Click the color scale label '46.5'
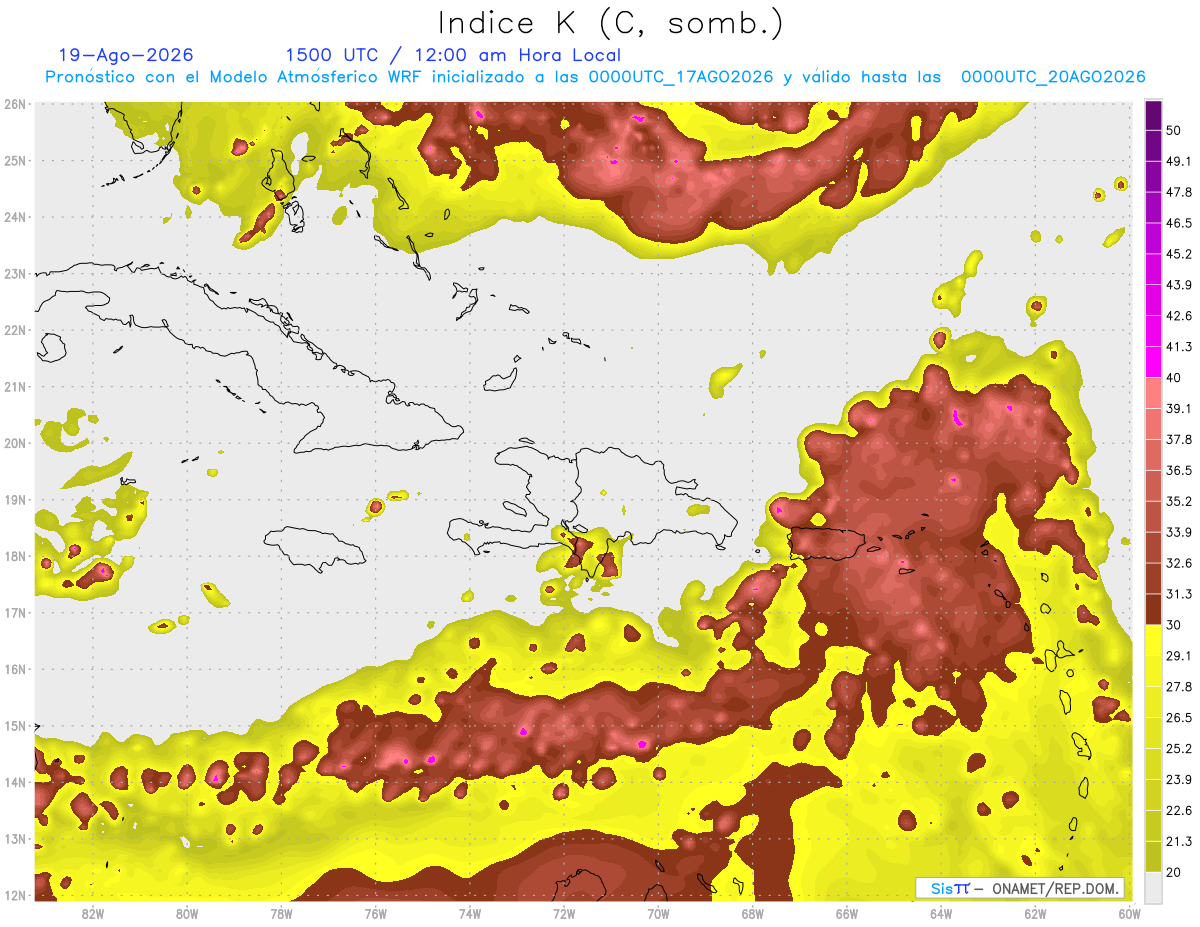The height and width of the screenshot is (927, 1200). (x=1179, y=223)
